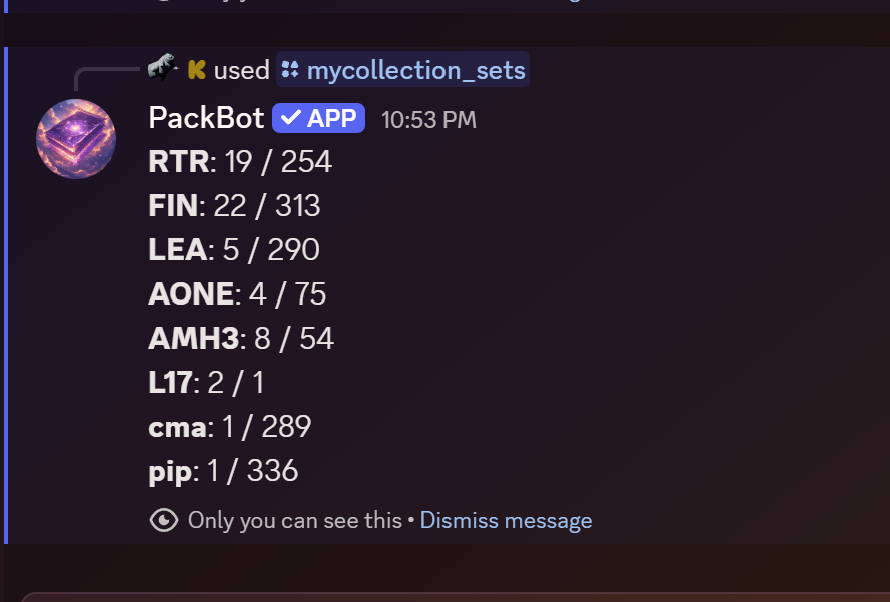
Task: Click the eye icon beside 'Only you can see this'
Action: coord(163,520)
